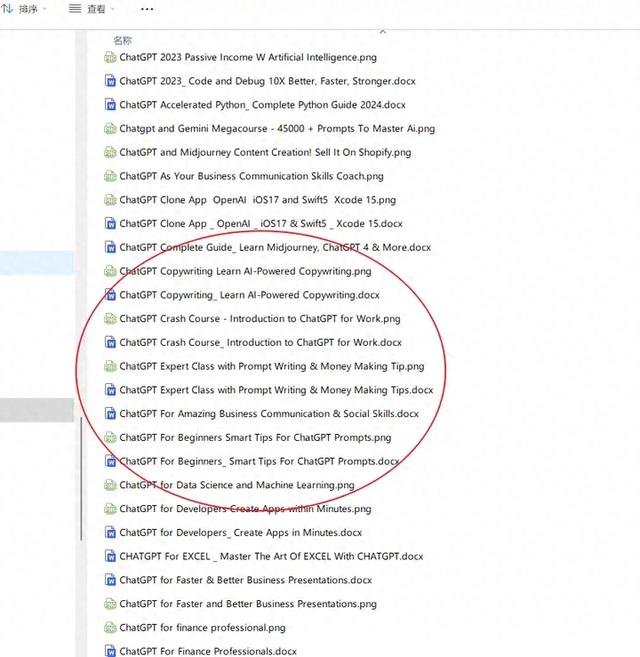Select file name ChatGPT Clone App _ OpenAI _ iOS17 & Swift5 docx
The height and width of the screenshot is (657, 640).
[261, 223]
